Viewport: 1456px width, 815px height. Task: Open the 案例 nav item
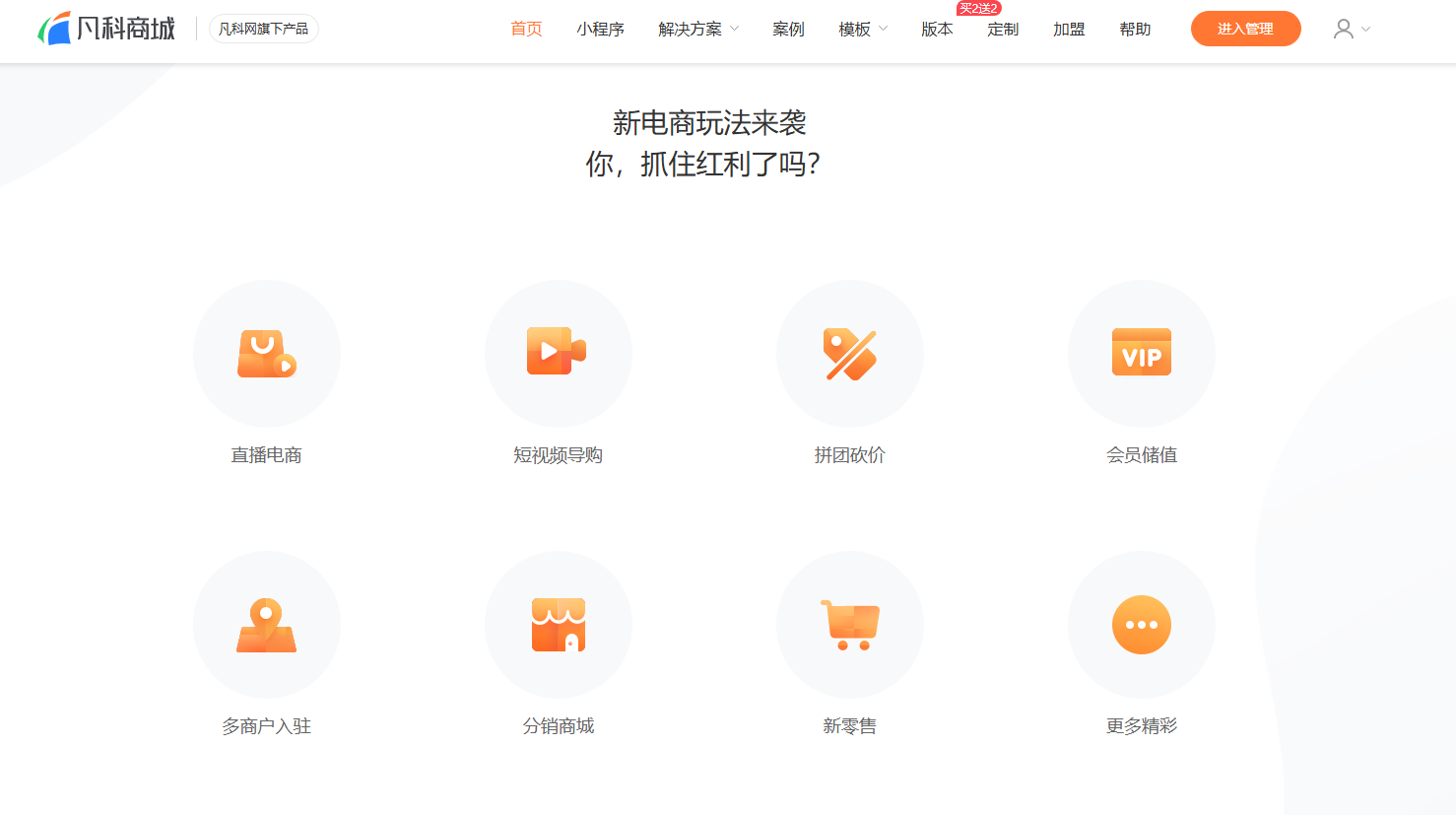[x=788, y=29]
